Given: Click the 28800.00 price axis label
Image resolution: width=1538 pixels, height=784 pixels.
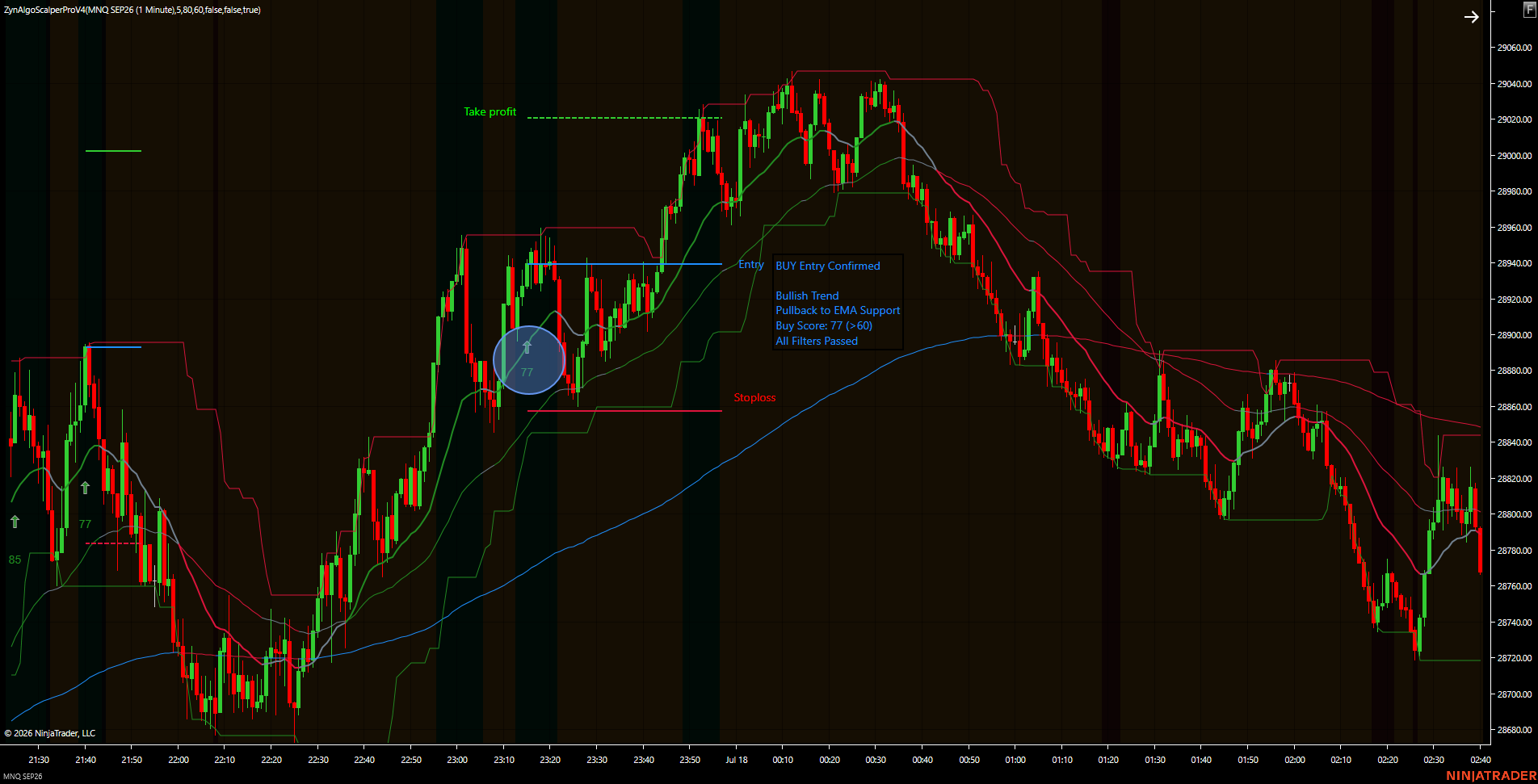Looking at the screenshot, I should (1514, 514).
